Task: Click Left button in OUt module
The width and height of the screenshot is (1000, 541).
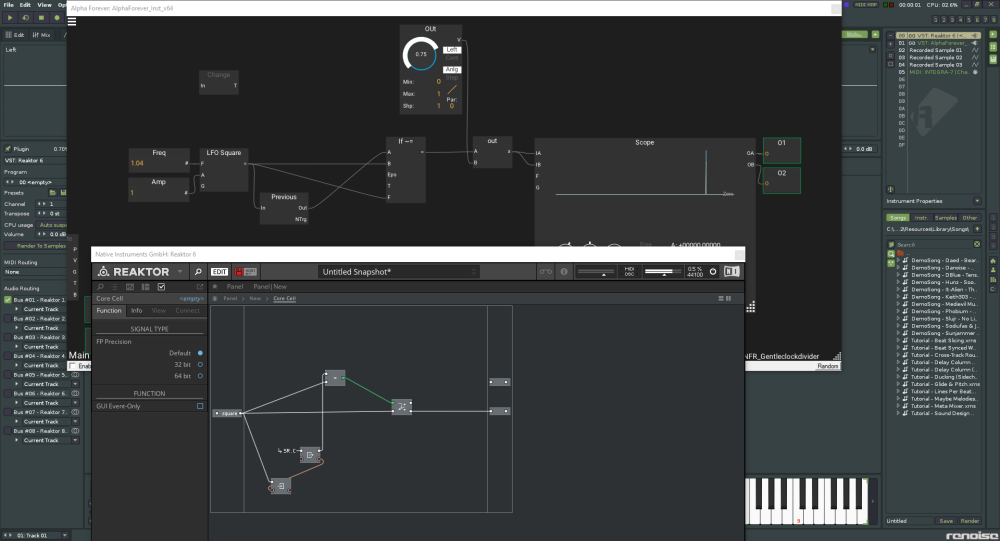Action: pos(452,50)
